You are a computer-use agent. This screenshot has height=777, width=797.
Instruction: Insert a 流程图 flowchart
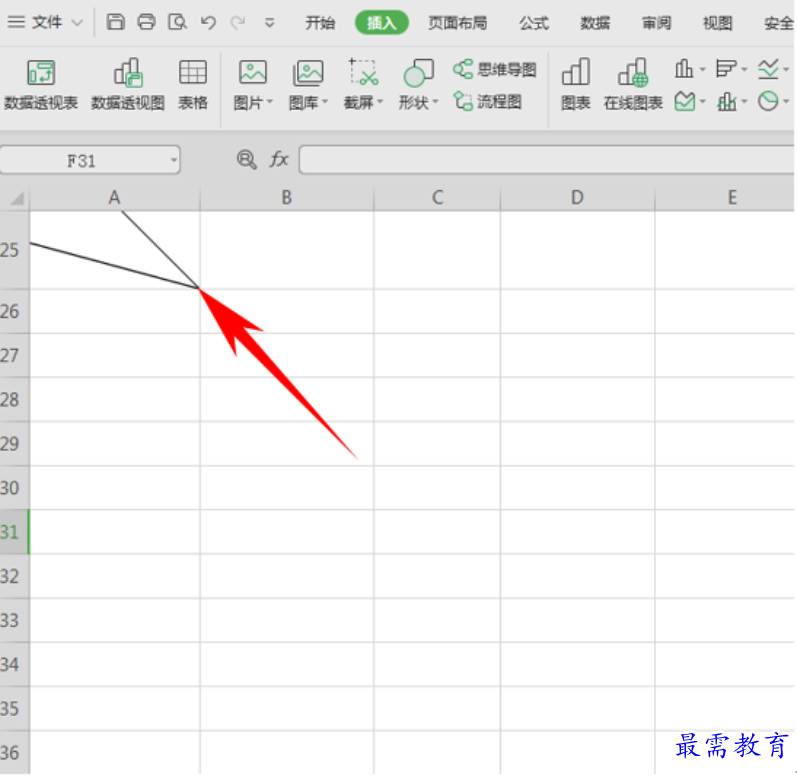(x=487, y=102)
